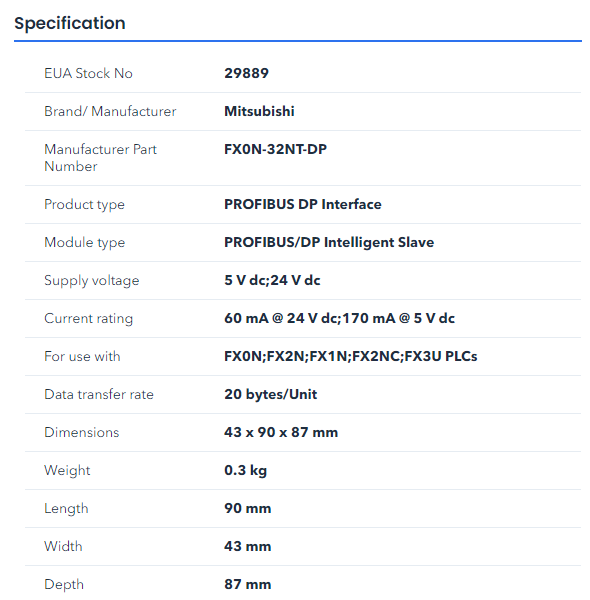590x600 pixels.
Task: Select the 43 mm width value
Action: tap(248, 546)
